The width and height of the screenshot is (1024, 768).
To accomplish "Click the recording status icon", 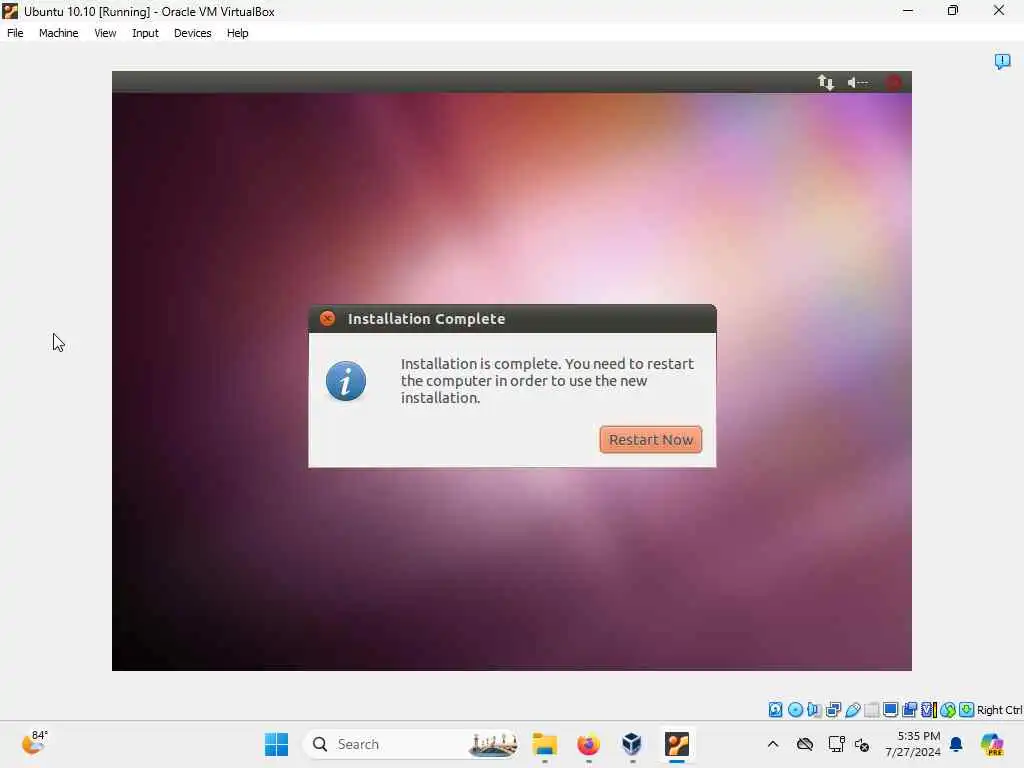I will pyautogui.click(x=910, y=709).
